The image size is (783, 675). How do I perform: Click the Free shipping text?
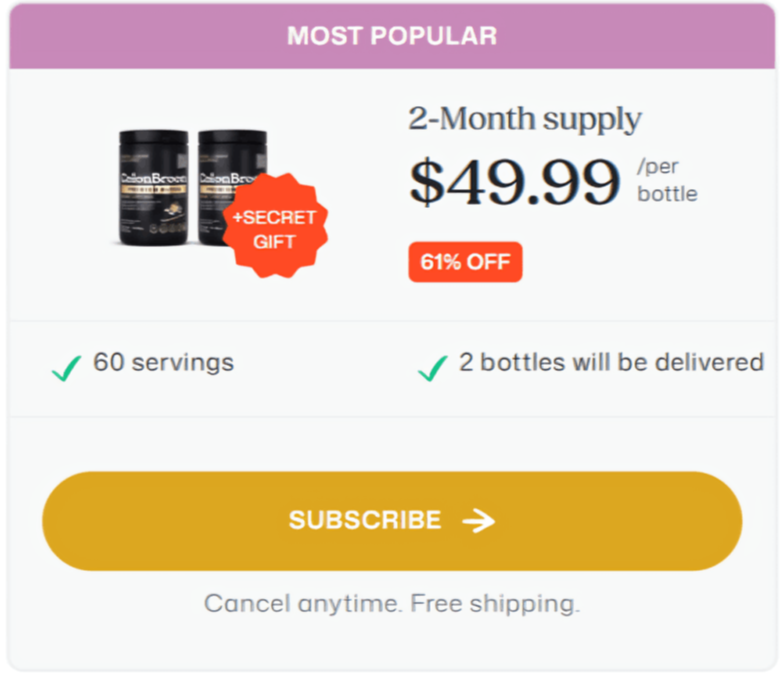point(495,604)
